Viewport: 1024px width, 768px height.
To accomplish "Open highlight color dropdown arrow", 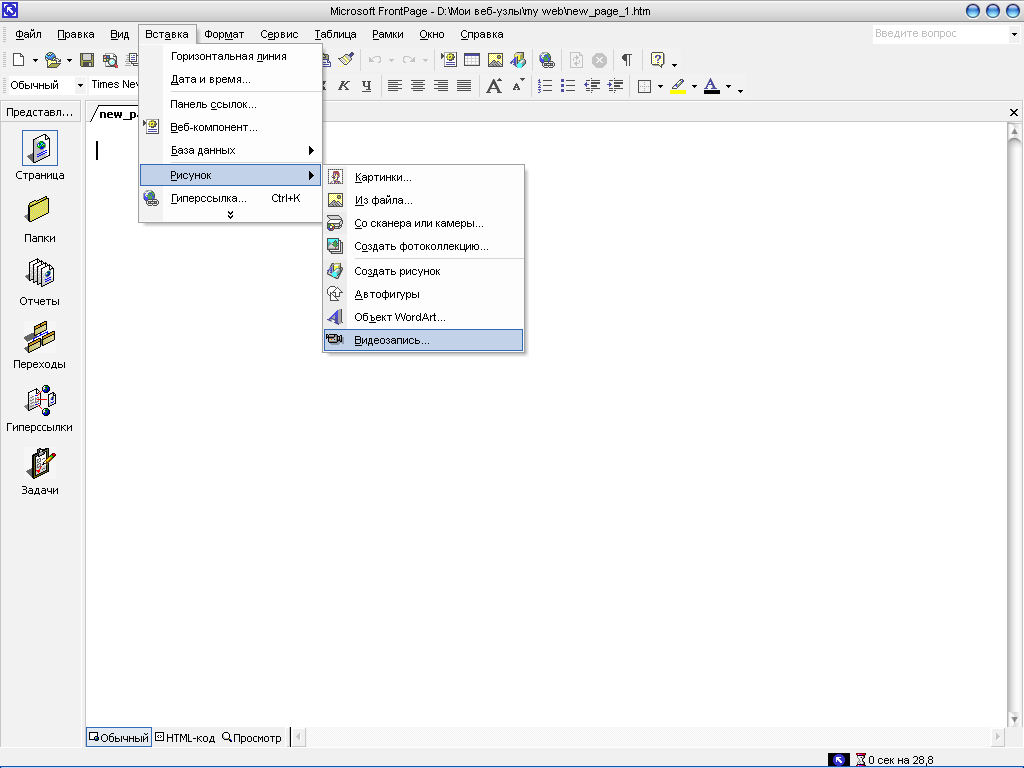I will tap(694, 86).
